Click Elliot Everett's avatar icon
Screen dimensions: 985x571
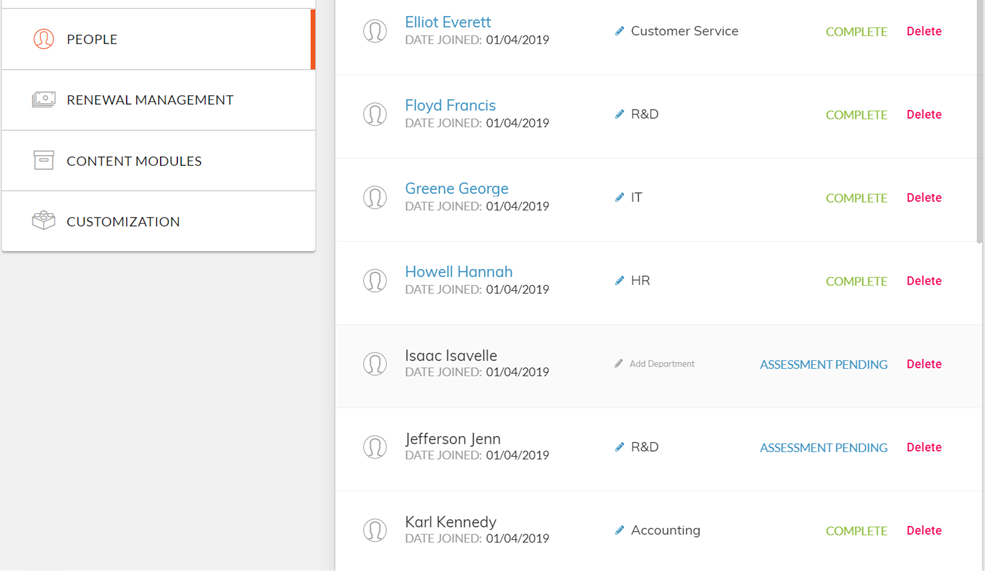point(375,31)
